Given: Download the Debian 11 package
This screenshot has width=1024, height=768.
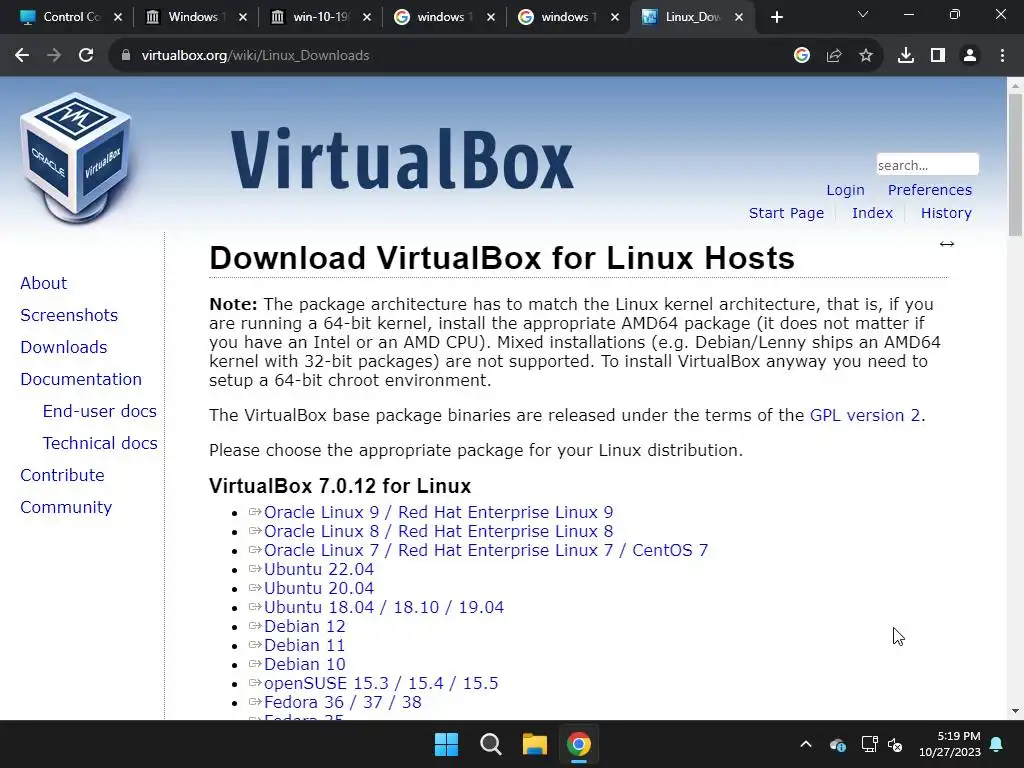Looking at the screenshot, I should point(304,645).
